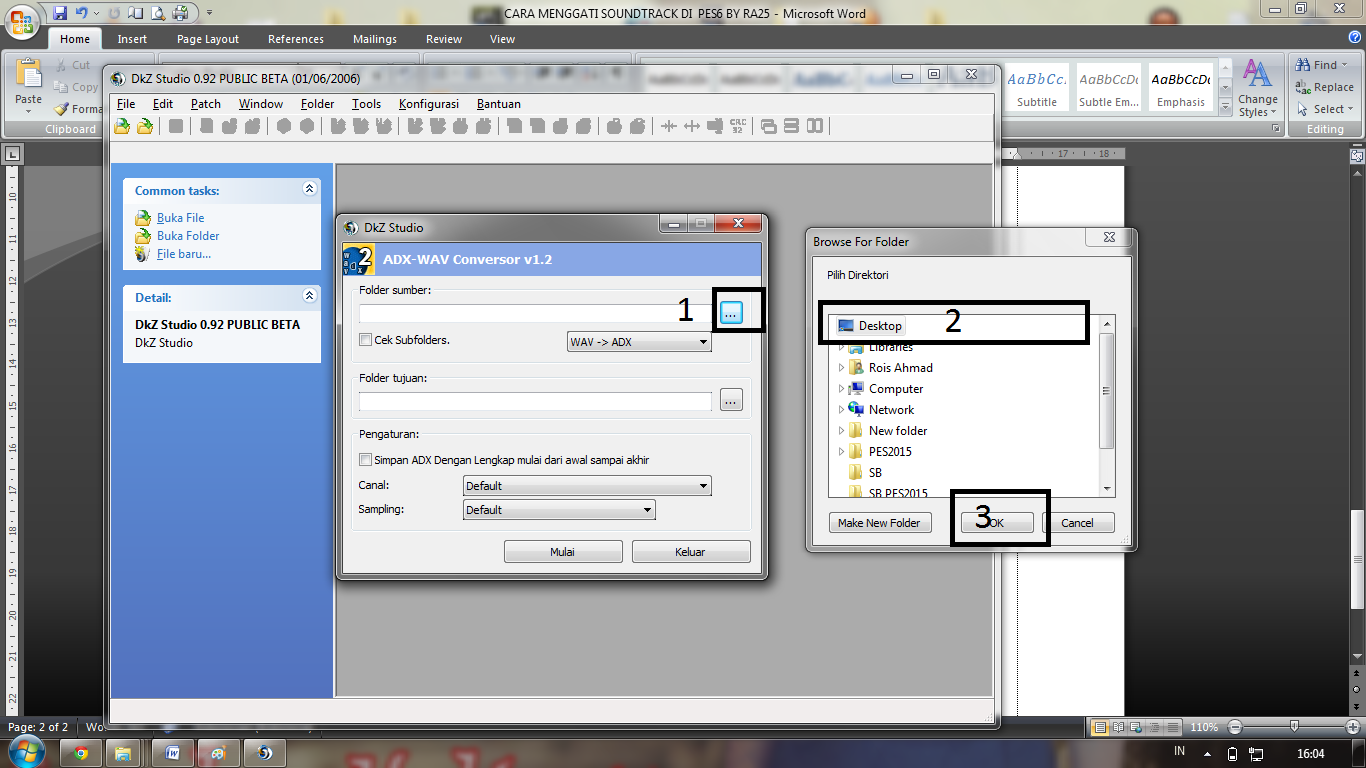Quick Print icon in Word title bar
This screenshot has height=768, width=1366.
coord(180,13)
